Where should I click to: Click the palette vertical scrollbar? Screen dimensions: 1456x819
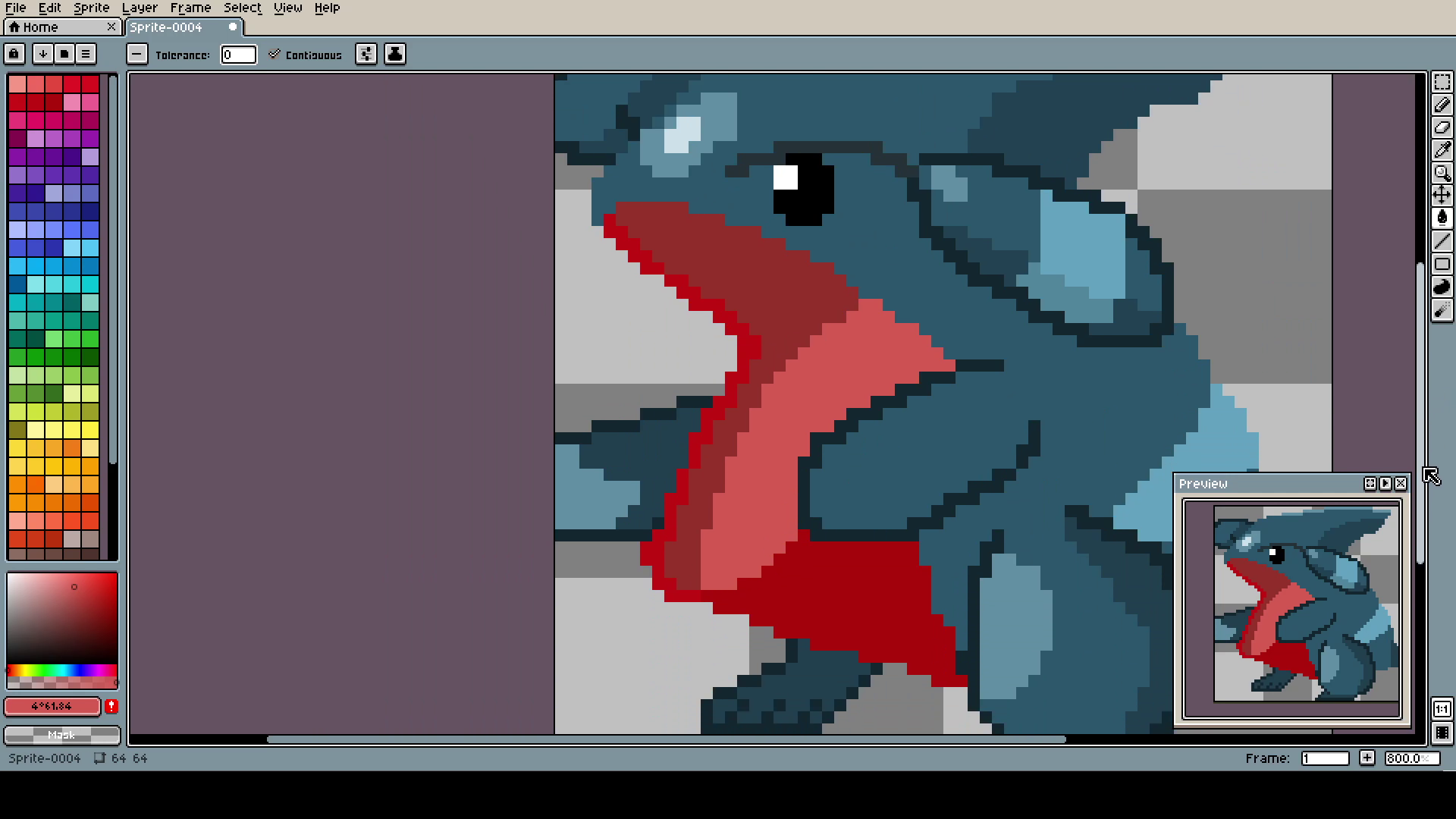(113, 269)
